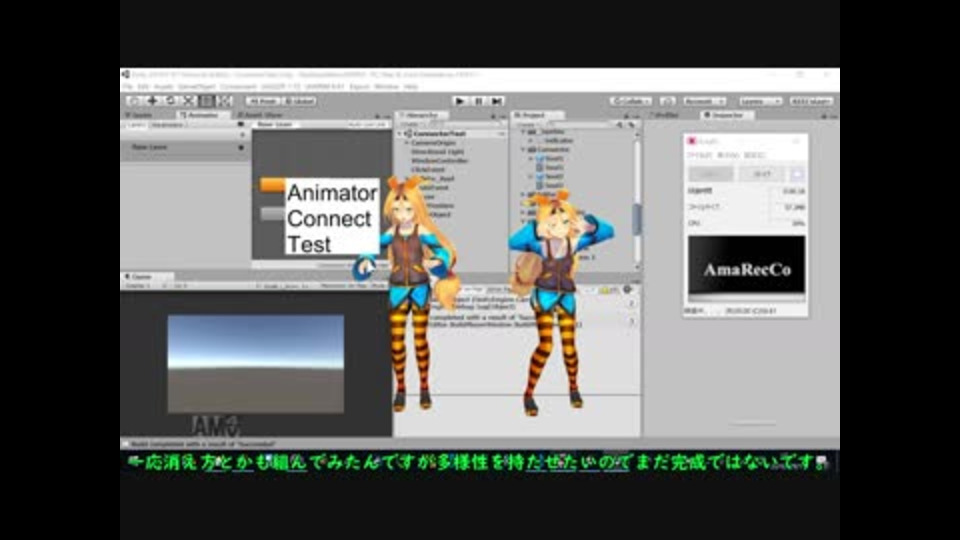Click the build completed status bar message
The height and width of the screenshot is (540, 960).
tap(203, 444)
